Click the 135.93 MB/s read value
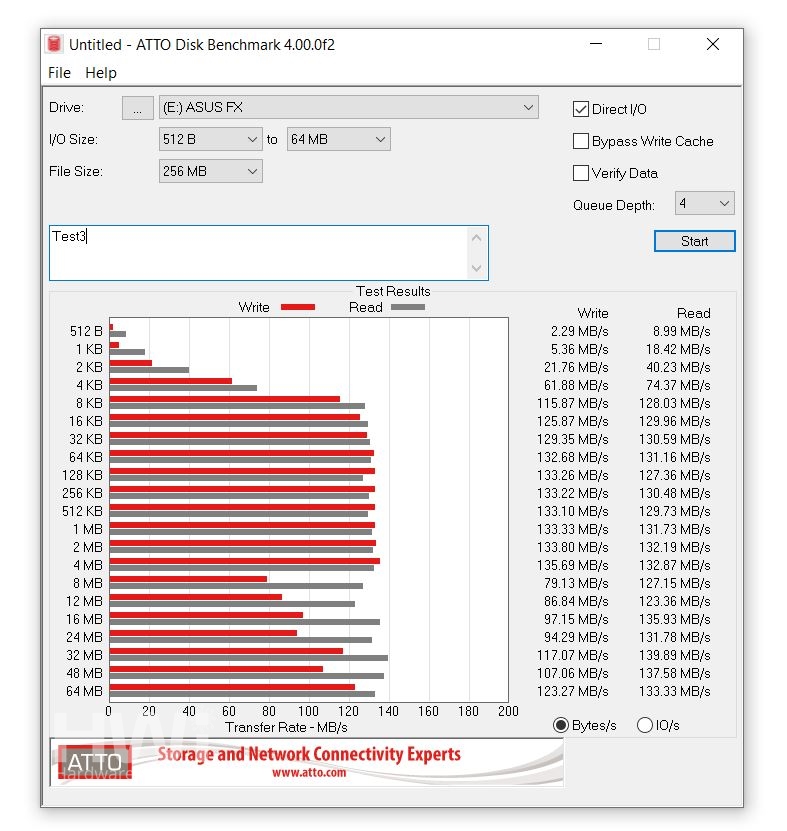The image size is (787, 831). point(675,619)
